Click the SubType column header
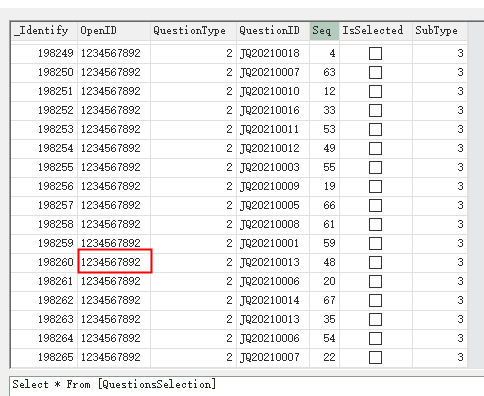Image resolution: width=484 pixels, height=396 pixels. click(440, 31)
